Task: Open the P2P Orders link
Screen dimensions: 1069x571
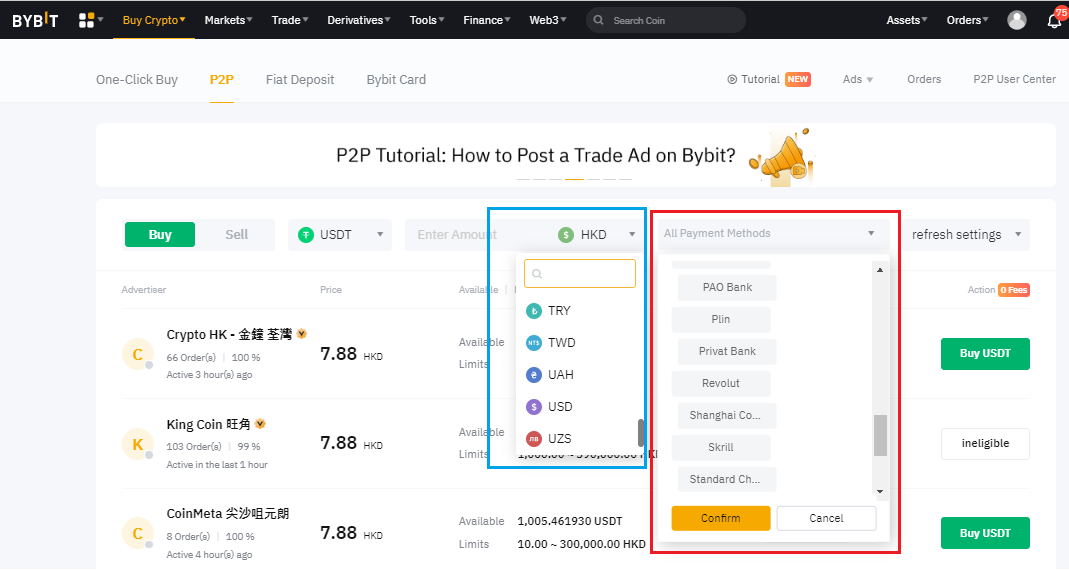Action: click(924, 79)
